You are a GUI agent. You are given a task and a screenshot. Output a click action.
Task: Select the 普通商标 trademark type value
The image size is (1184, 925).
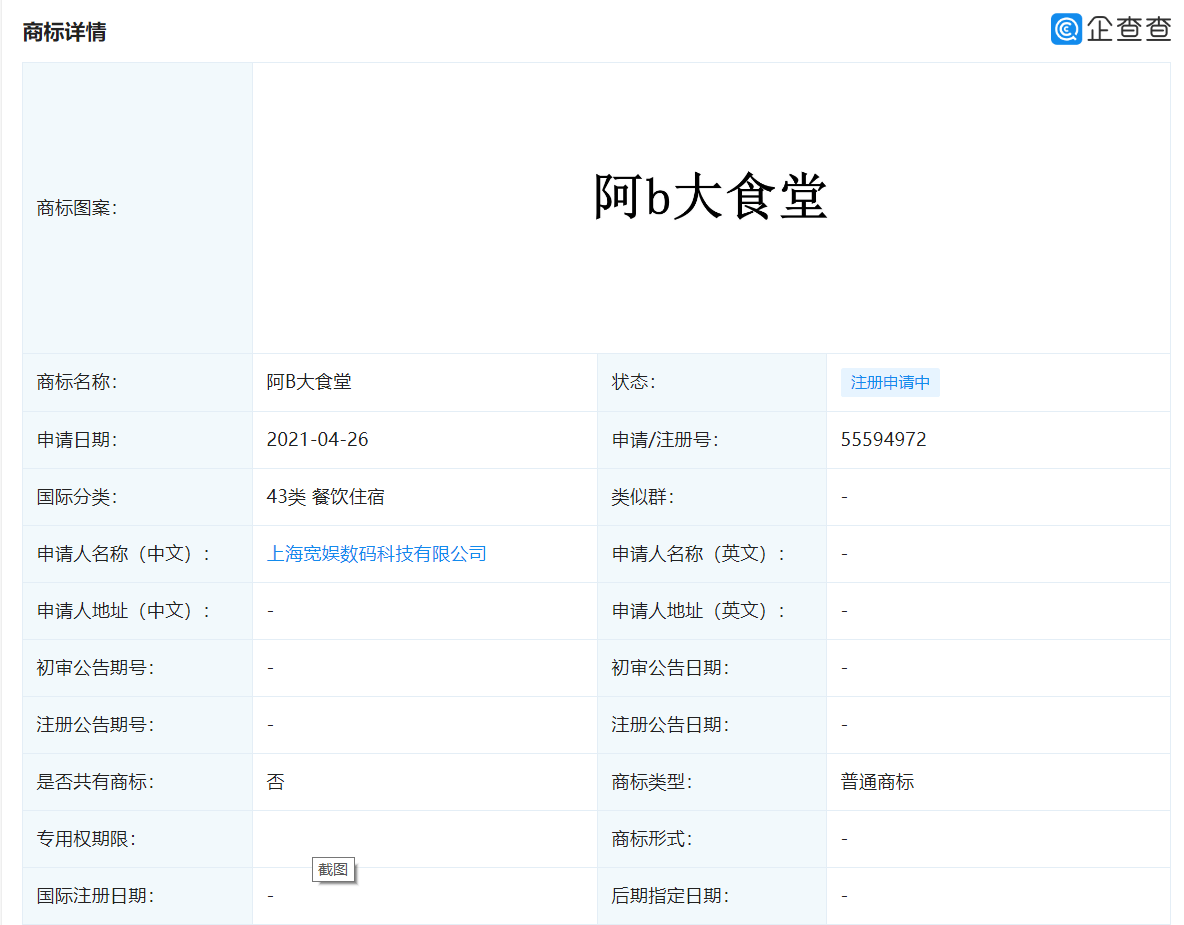877,782
